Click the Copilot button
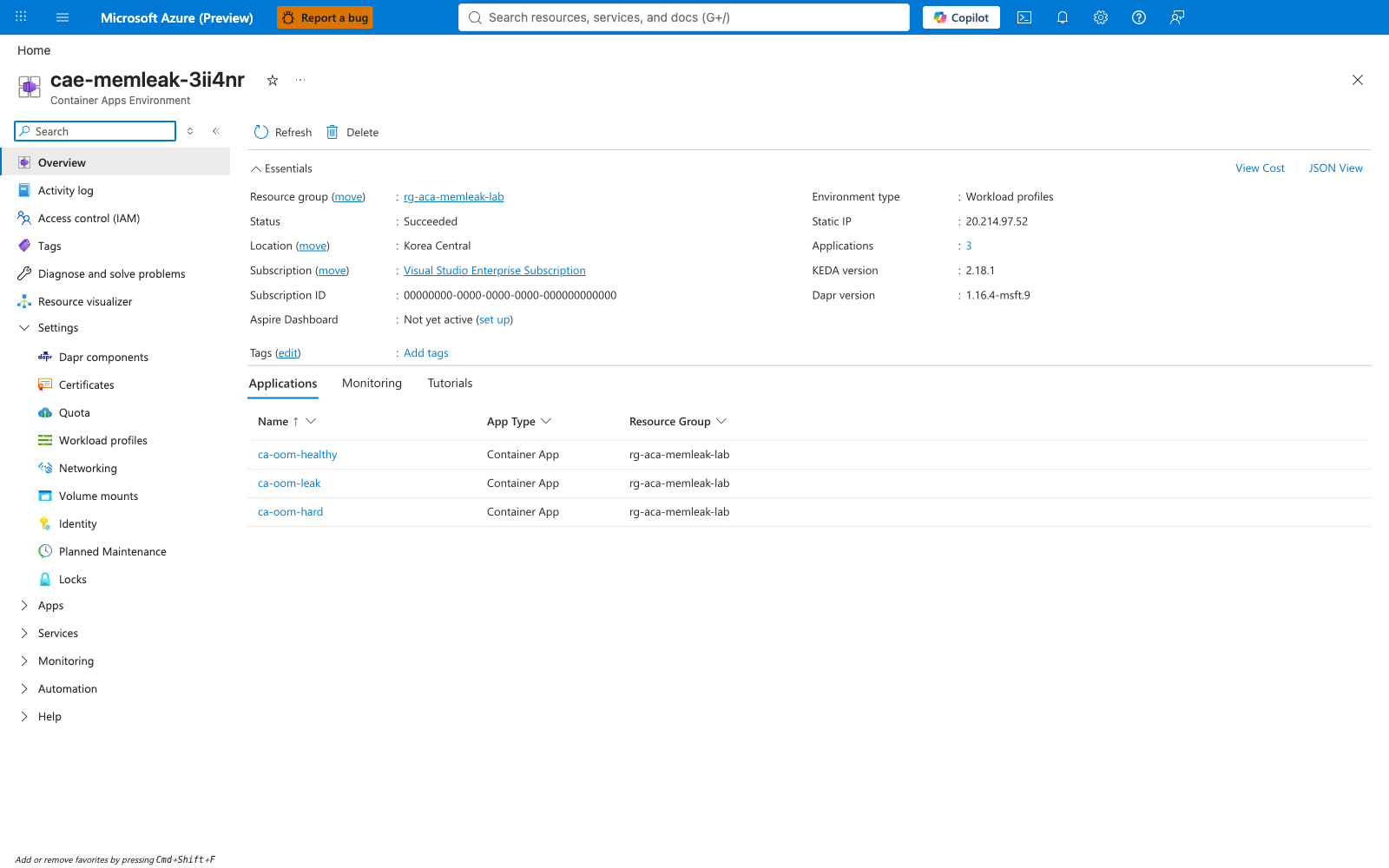The image size is (1389, 868). click(x=961, y=17)
